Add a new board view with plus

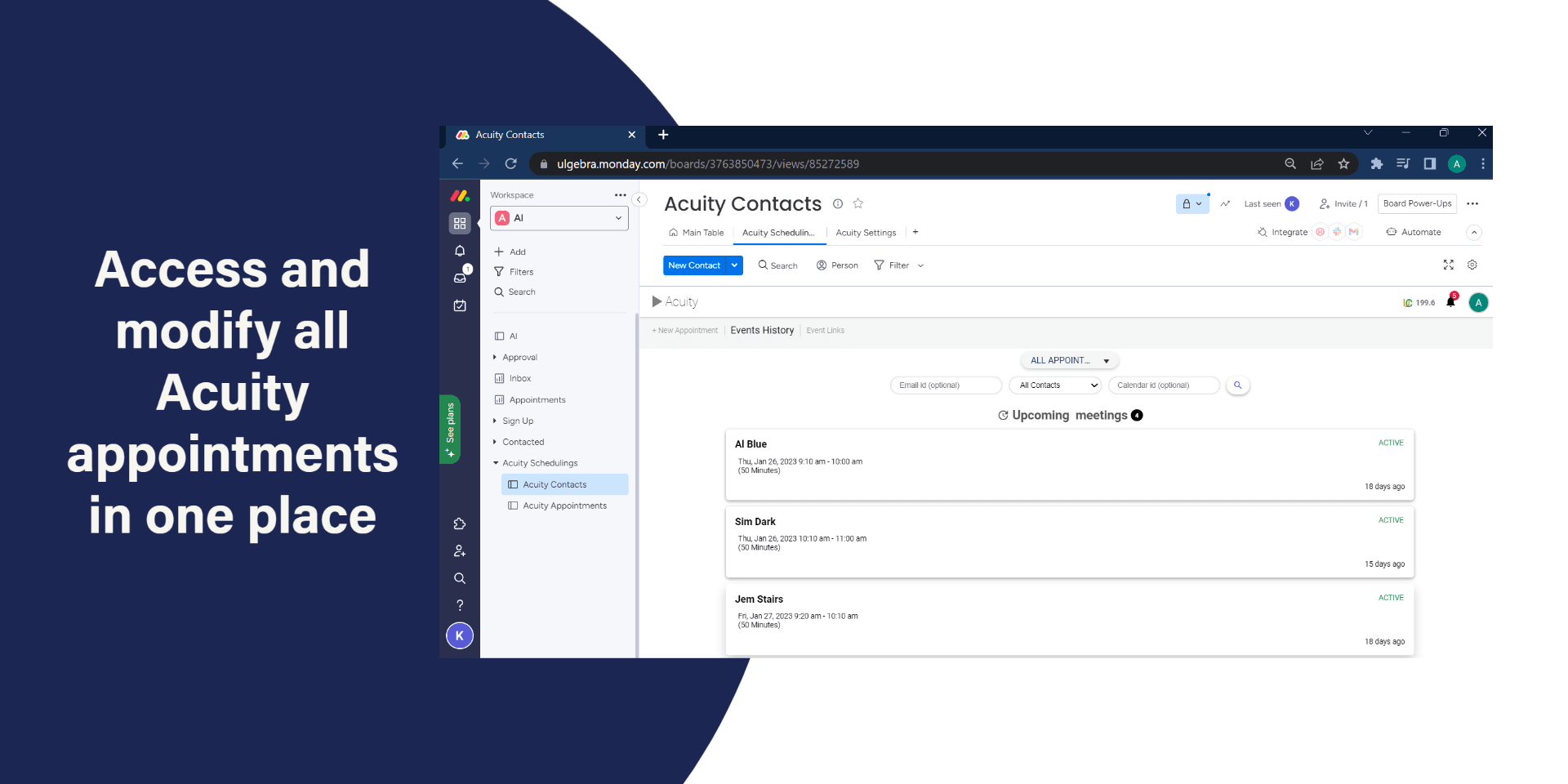pyautogui.click(x=915, y=232)
